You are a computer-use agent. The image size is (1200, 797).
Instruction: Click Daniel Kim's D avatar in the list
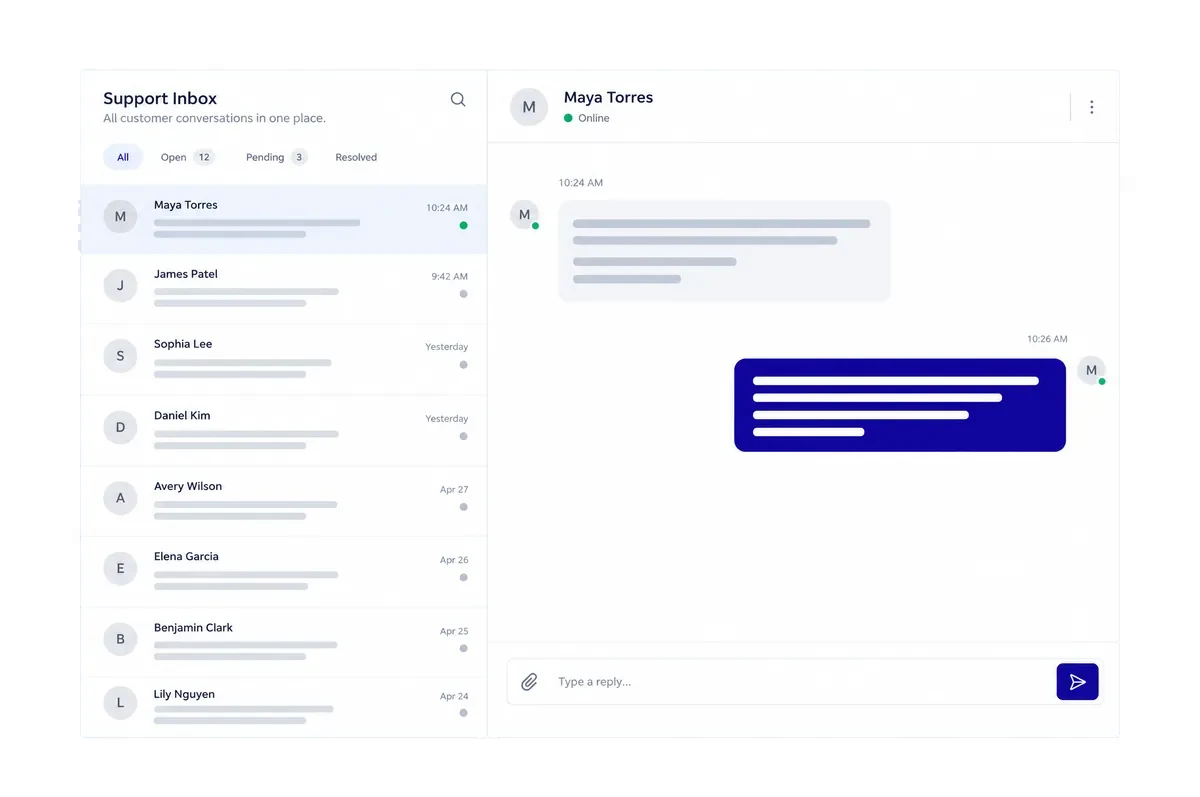point(120,427)
